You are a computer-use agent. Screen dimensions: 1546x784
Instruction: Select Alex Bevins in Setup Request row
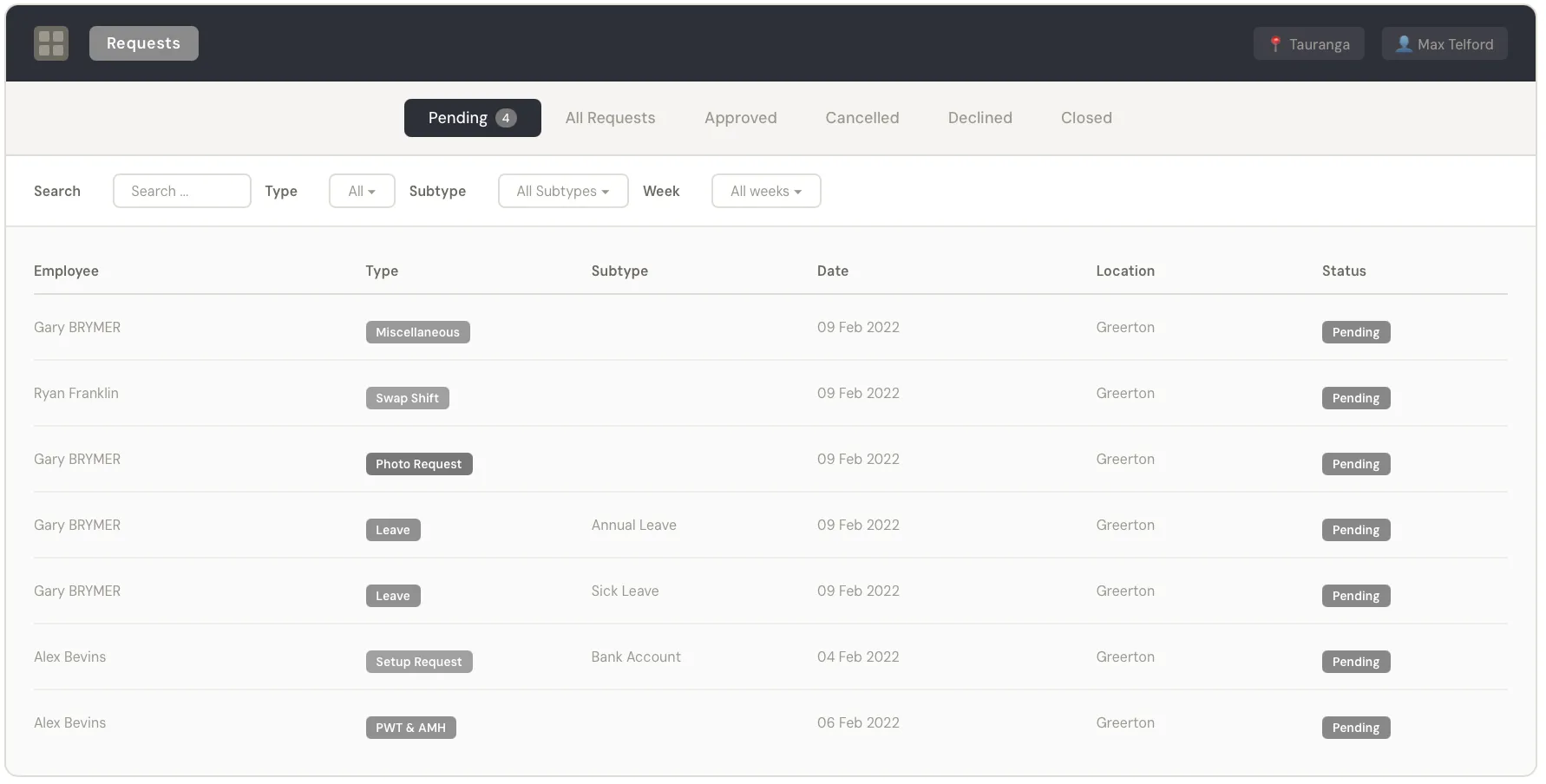tap(70, 657)
